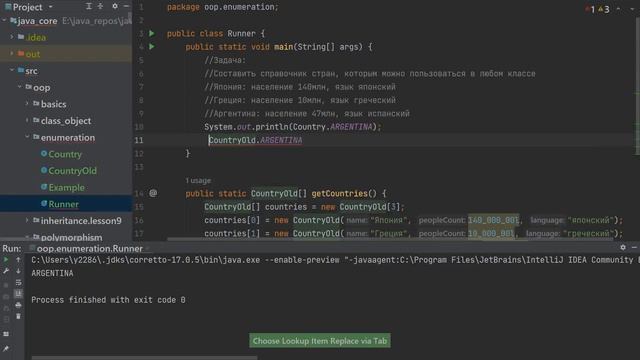Open the Project view dropdown
640x360 pixels.
coord(51,7)
